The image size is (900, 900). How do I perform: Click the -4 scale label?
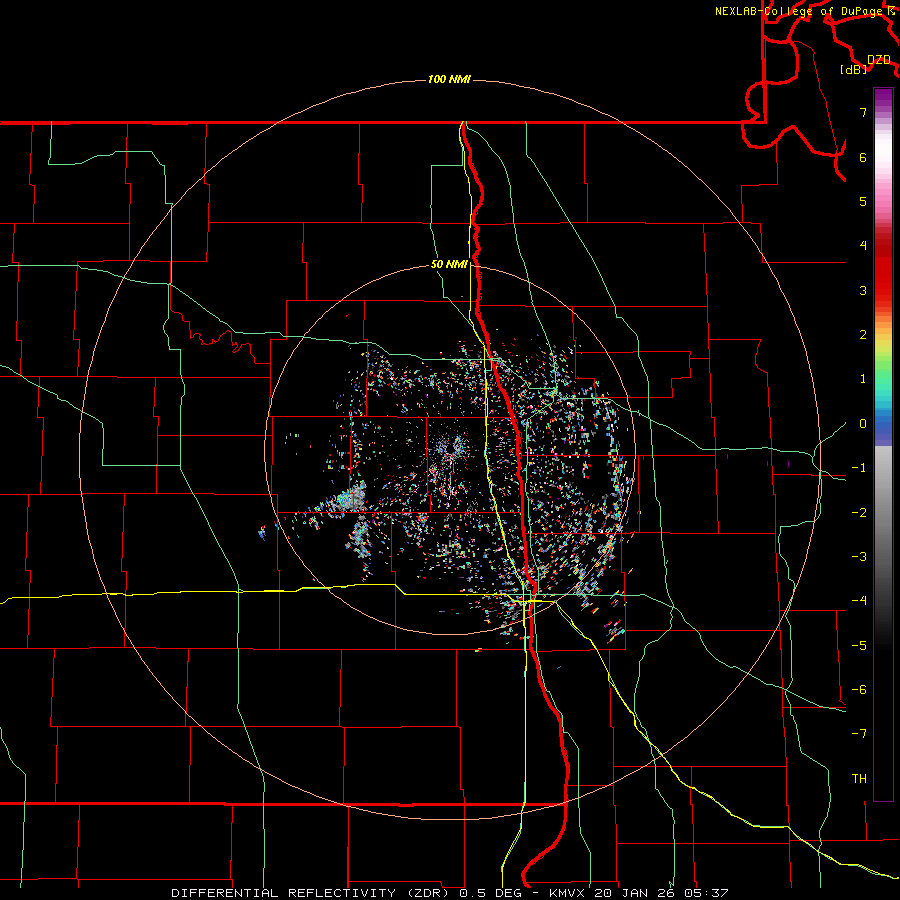click(859, 601)
